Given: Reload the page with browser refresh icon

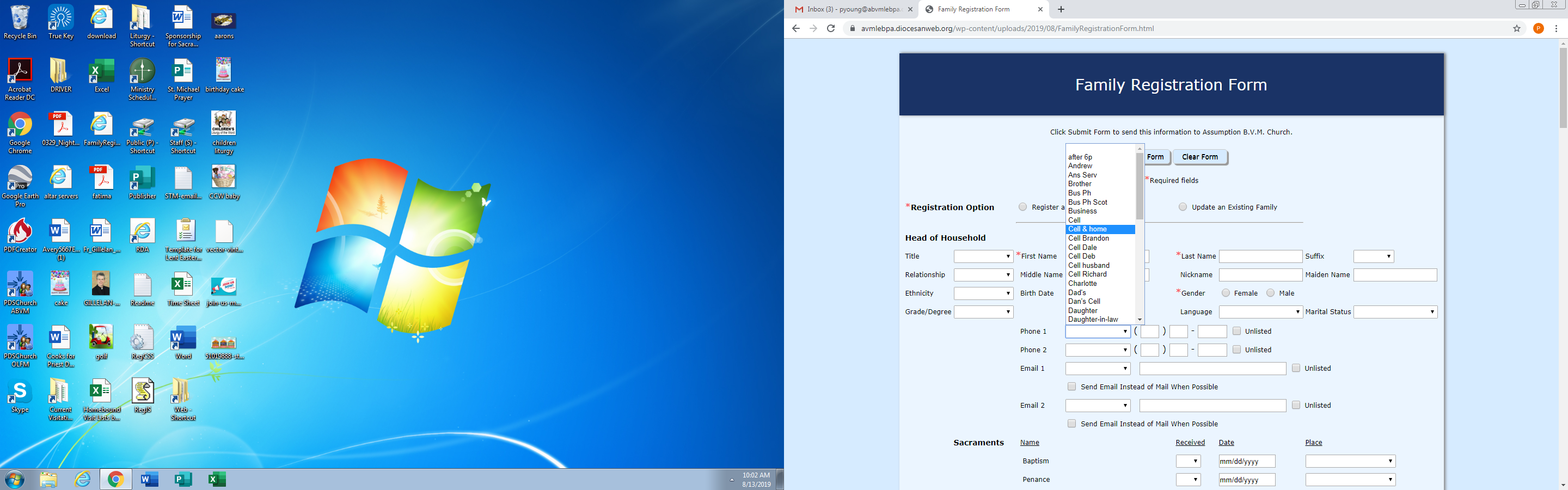Looking at the screenshot, I should point(831,29).
